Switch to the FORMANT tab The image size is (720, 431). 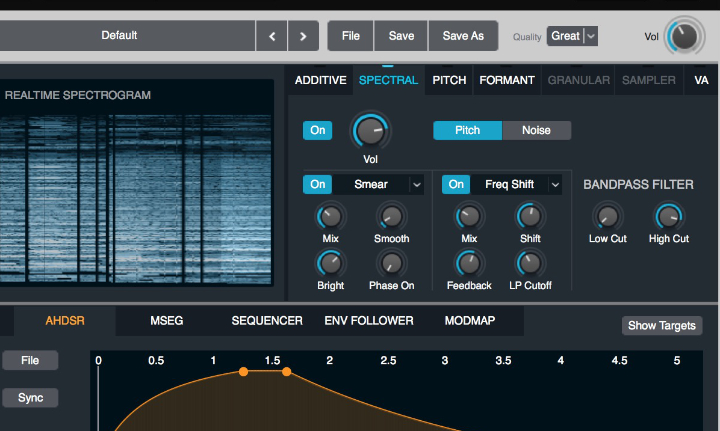507,80
